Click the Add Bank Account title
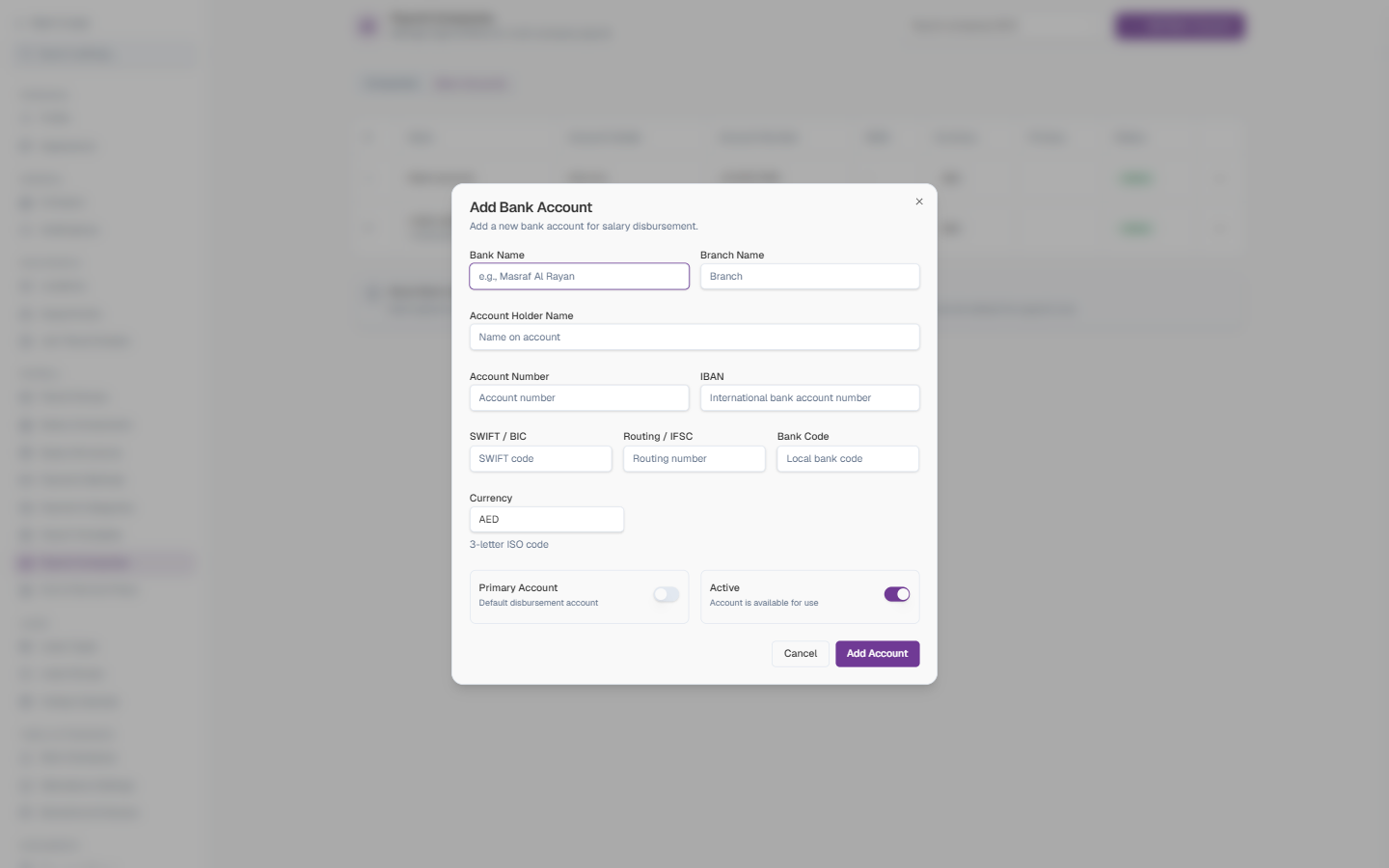1389x868 pixels. click(531, 207)
